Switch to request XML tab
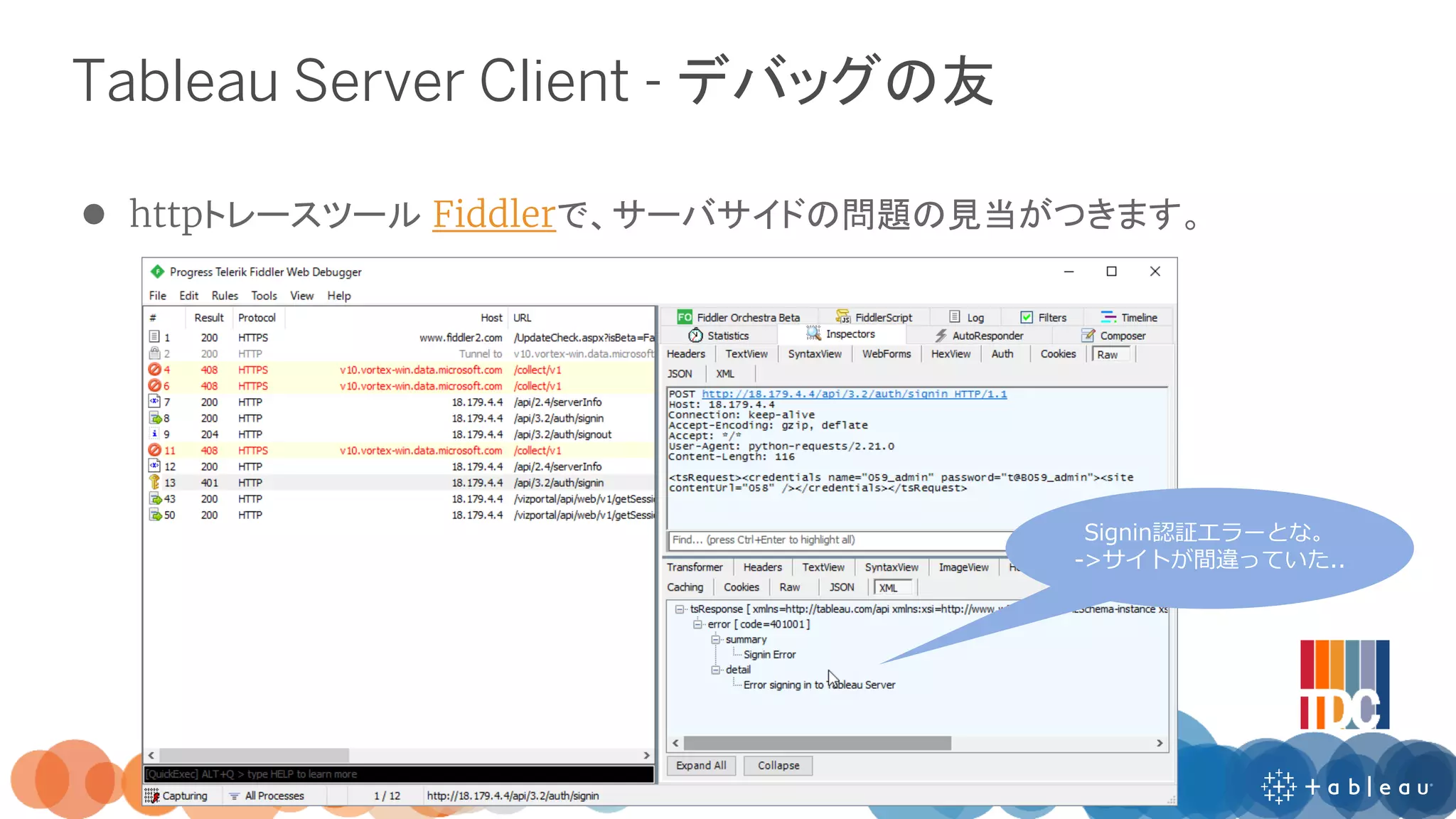 (725, 374)
